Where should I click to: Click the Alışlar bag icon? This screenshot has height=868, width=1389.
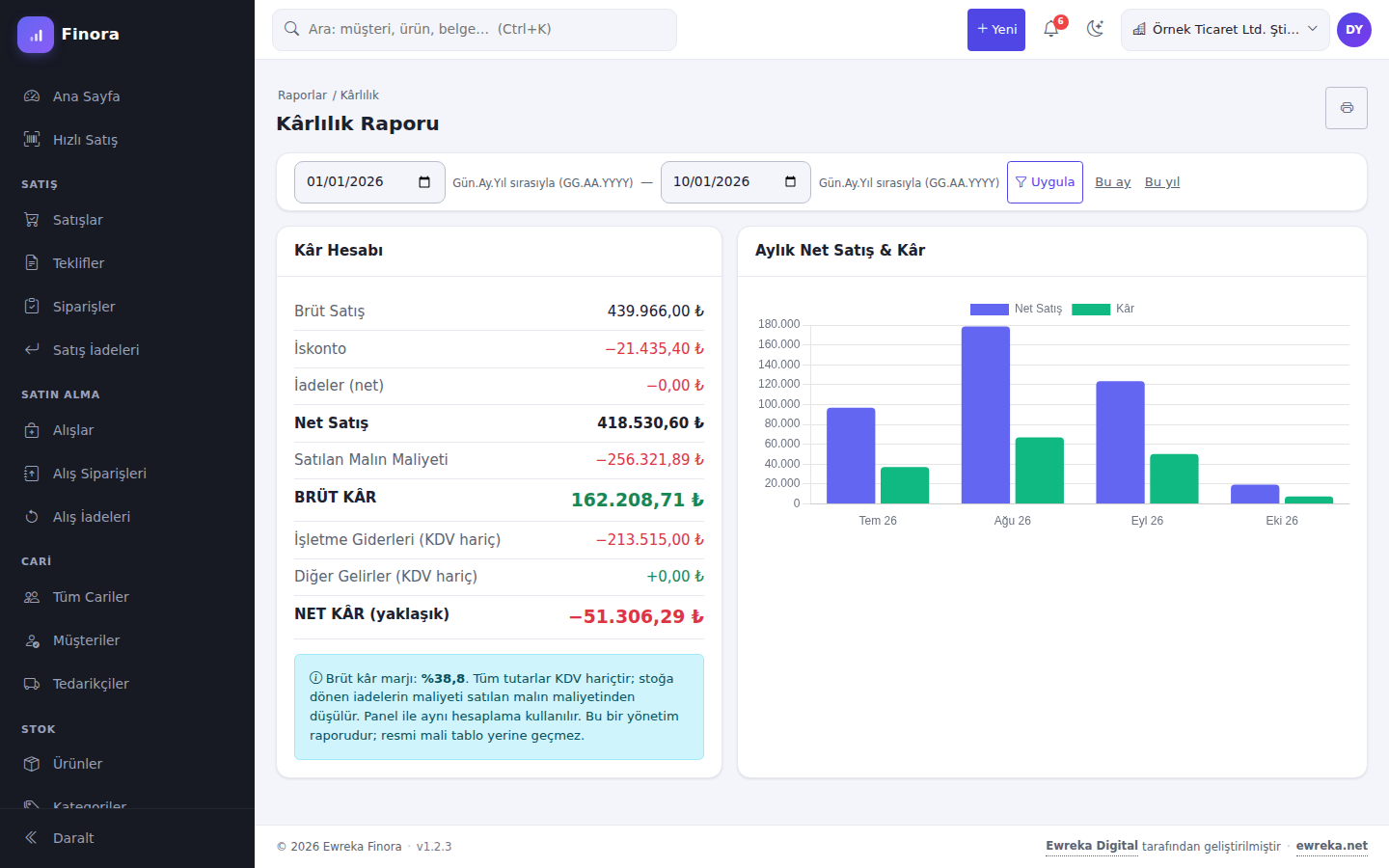point(32,430)
